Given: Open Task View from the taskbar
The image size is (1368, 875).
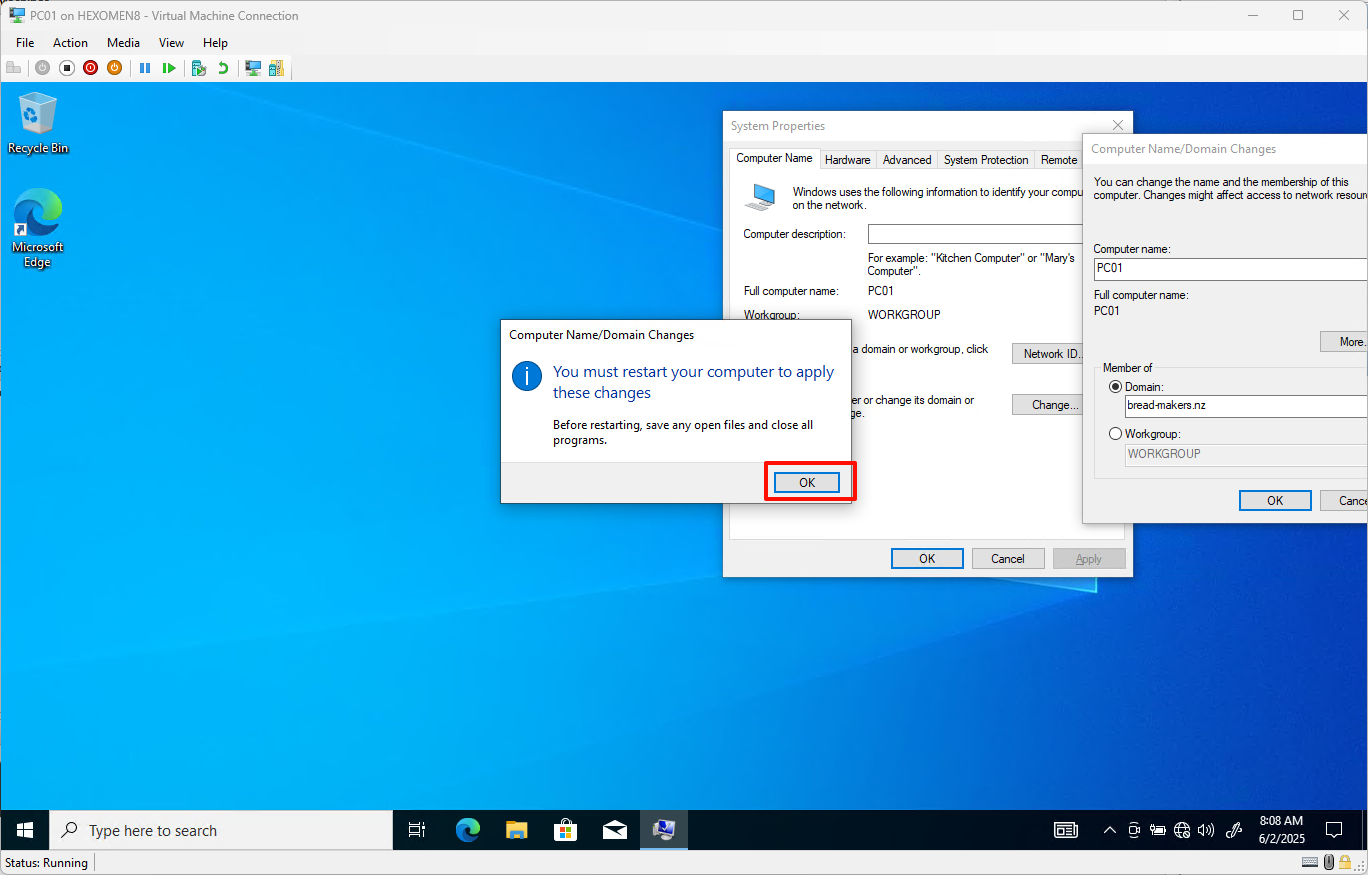Looking at the screenshot, I should [x=417, y=830].
